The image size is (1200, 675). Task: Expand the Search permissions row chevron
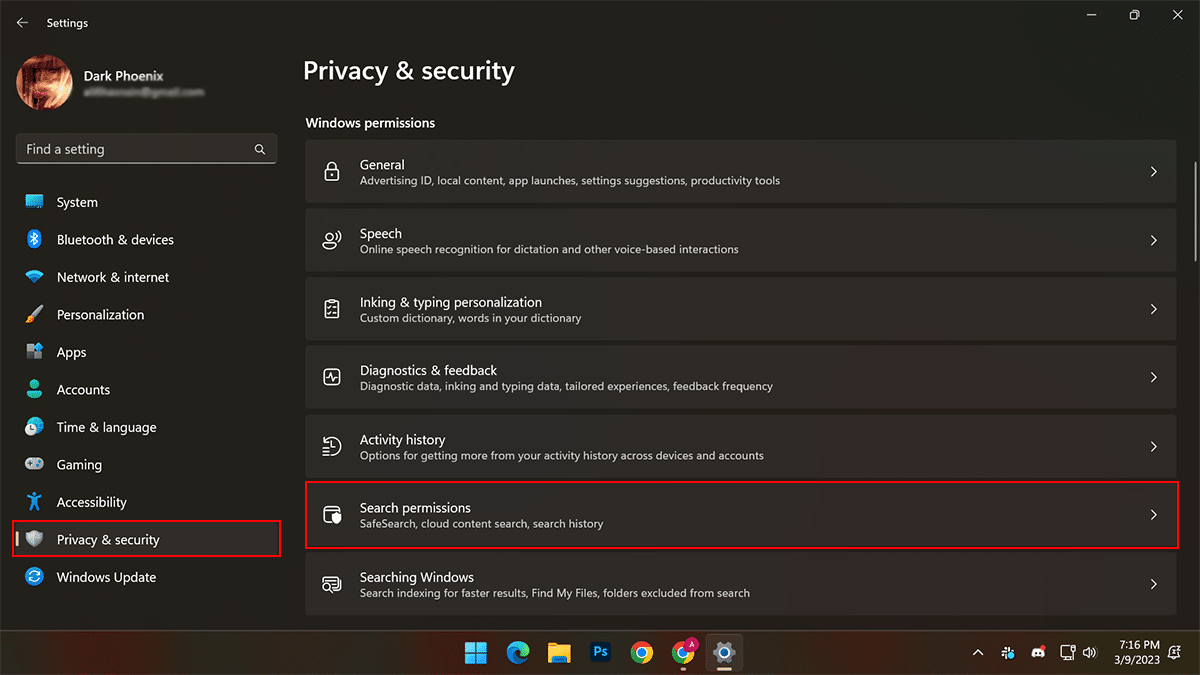(1153, 515)
